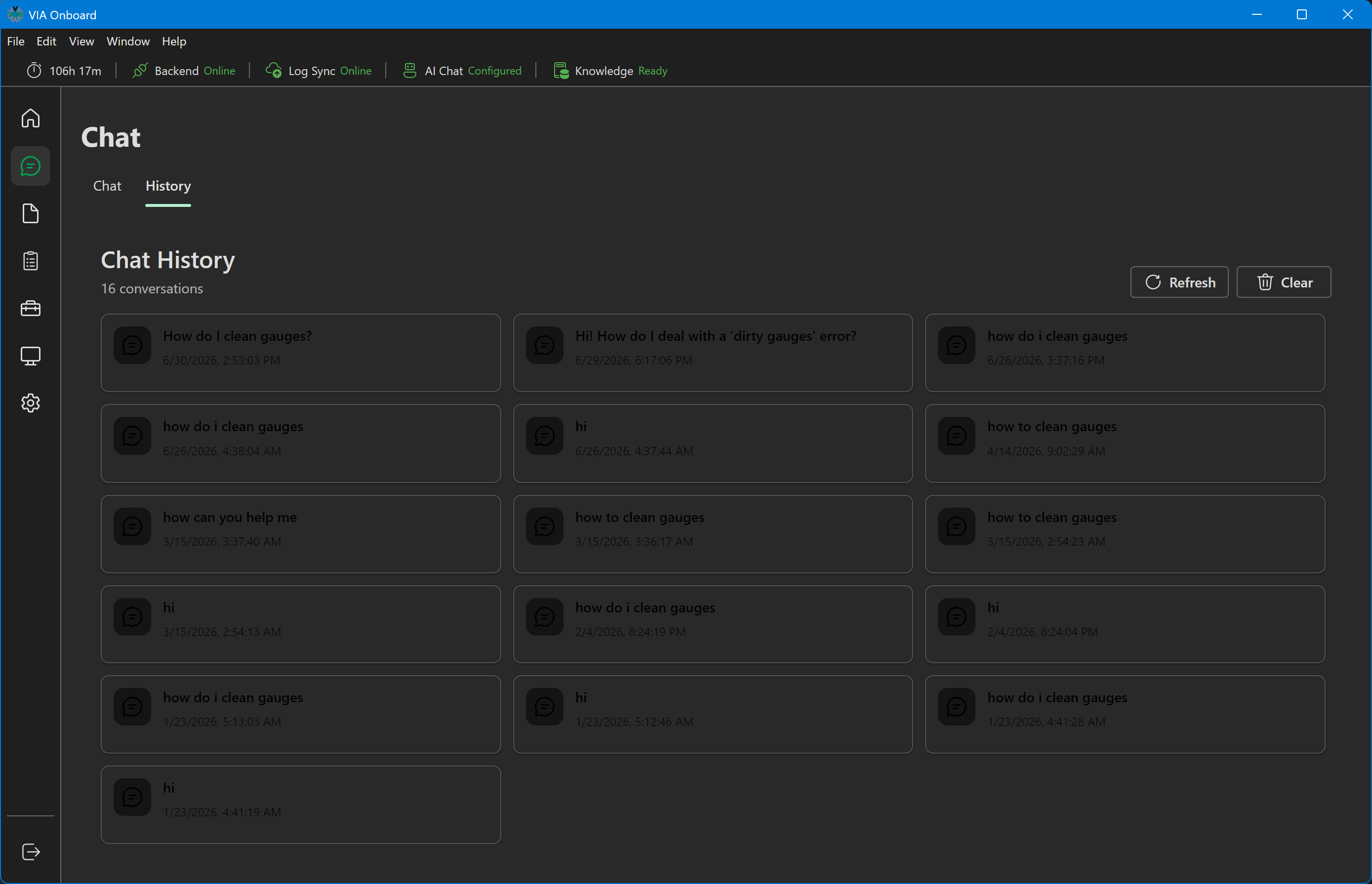This screenshot has width=1372, height=884.
Task: Open 'hi' conversation from 1/23/2026, 4:41:19 AM
Action: pyautogui.click(x=301, y=805)
